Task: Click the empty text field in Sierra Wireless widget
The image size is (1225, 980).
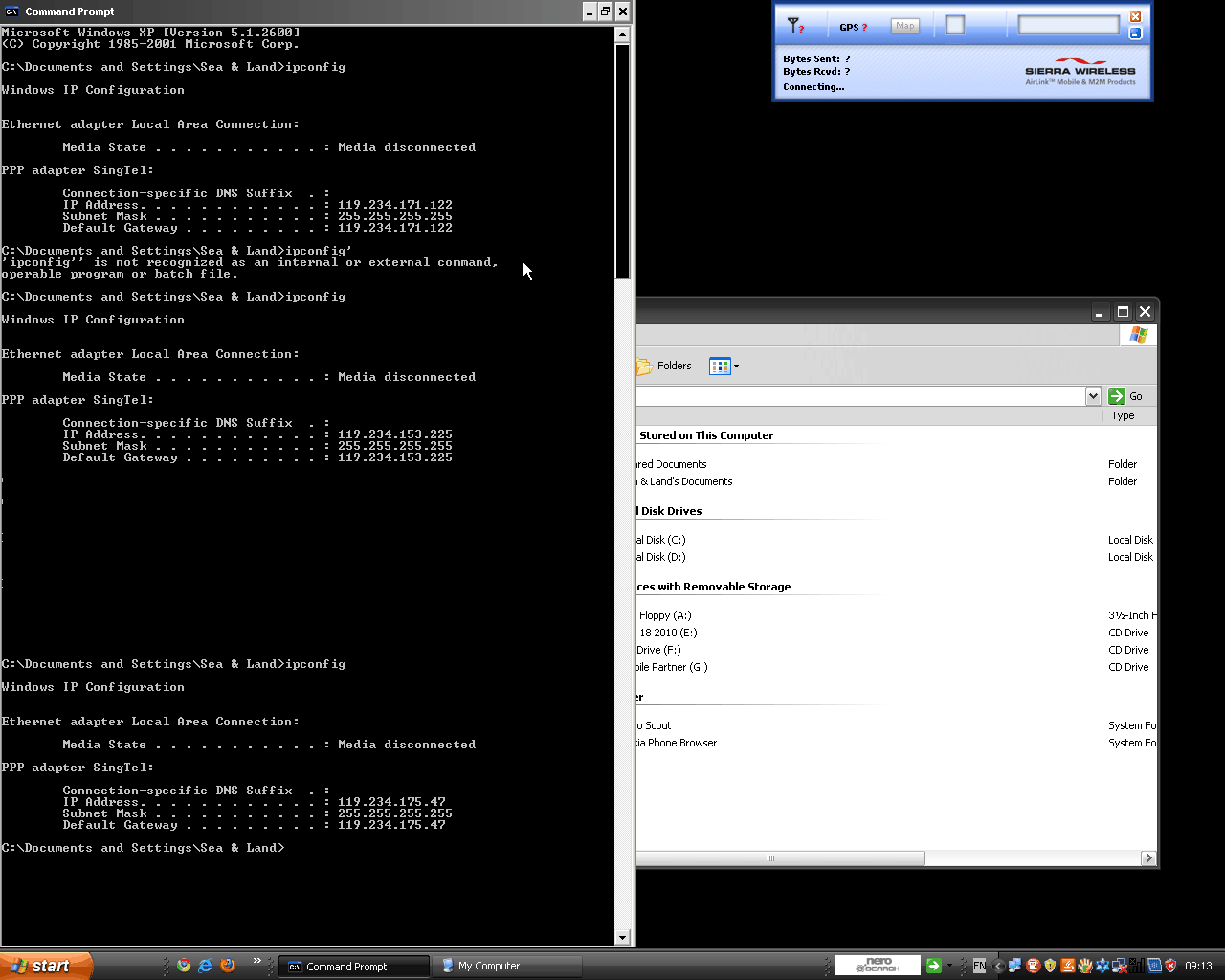Action: 1068,25
